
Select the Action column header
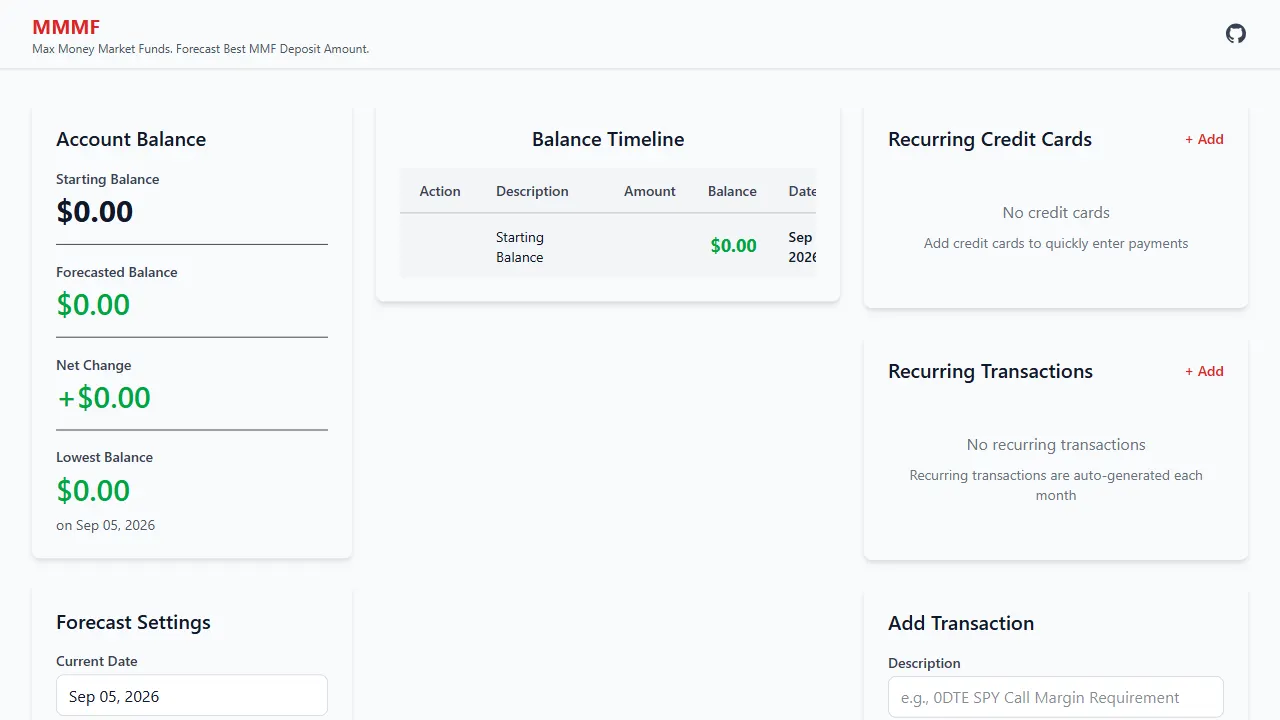pyautogui.click(x=440, y=191)
